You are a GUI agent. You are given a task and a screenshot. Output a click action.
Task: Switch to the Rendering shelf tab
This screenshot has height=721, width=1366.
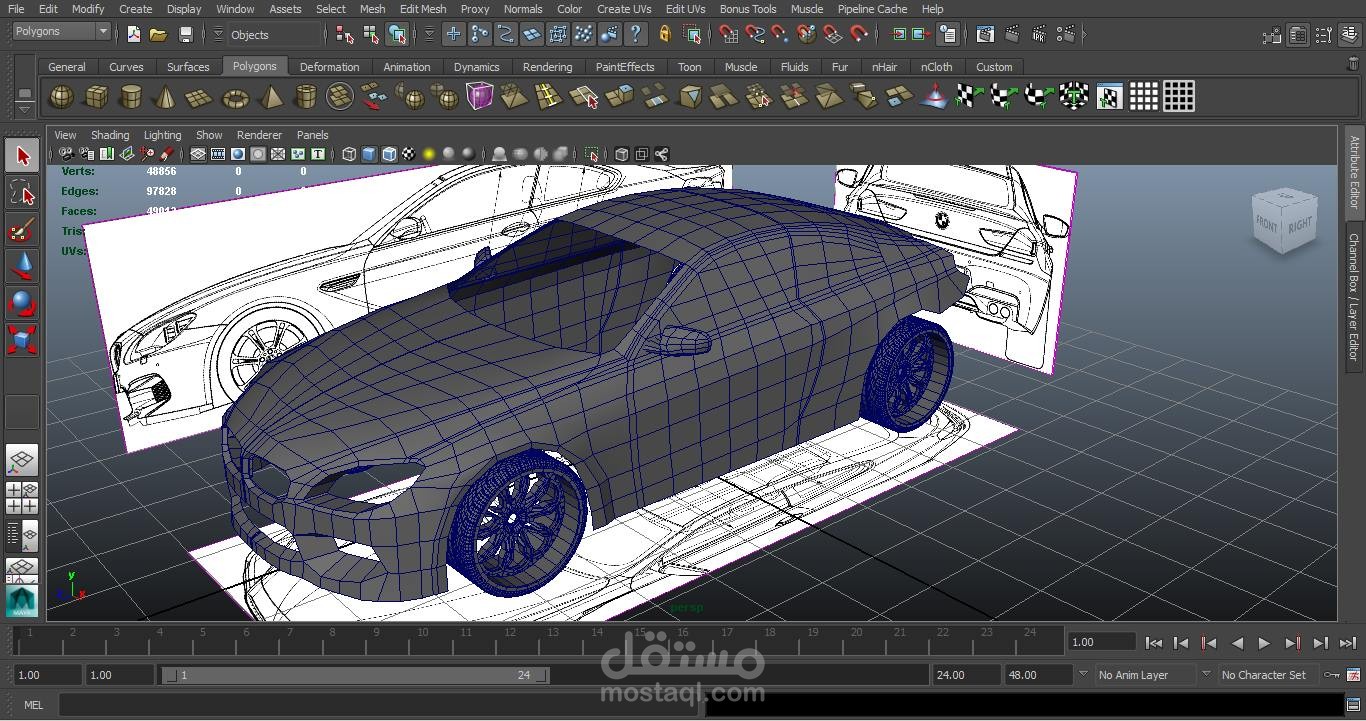[547, 67]
